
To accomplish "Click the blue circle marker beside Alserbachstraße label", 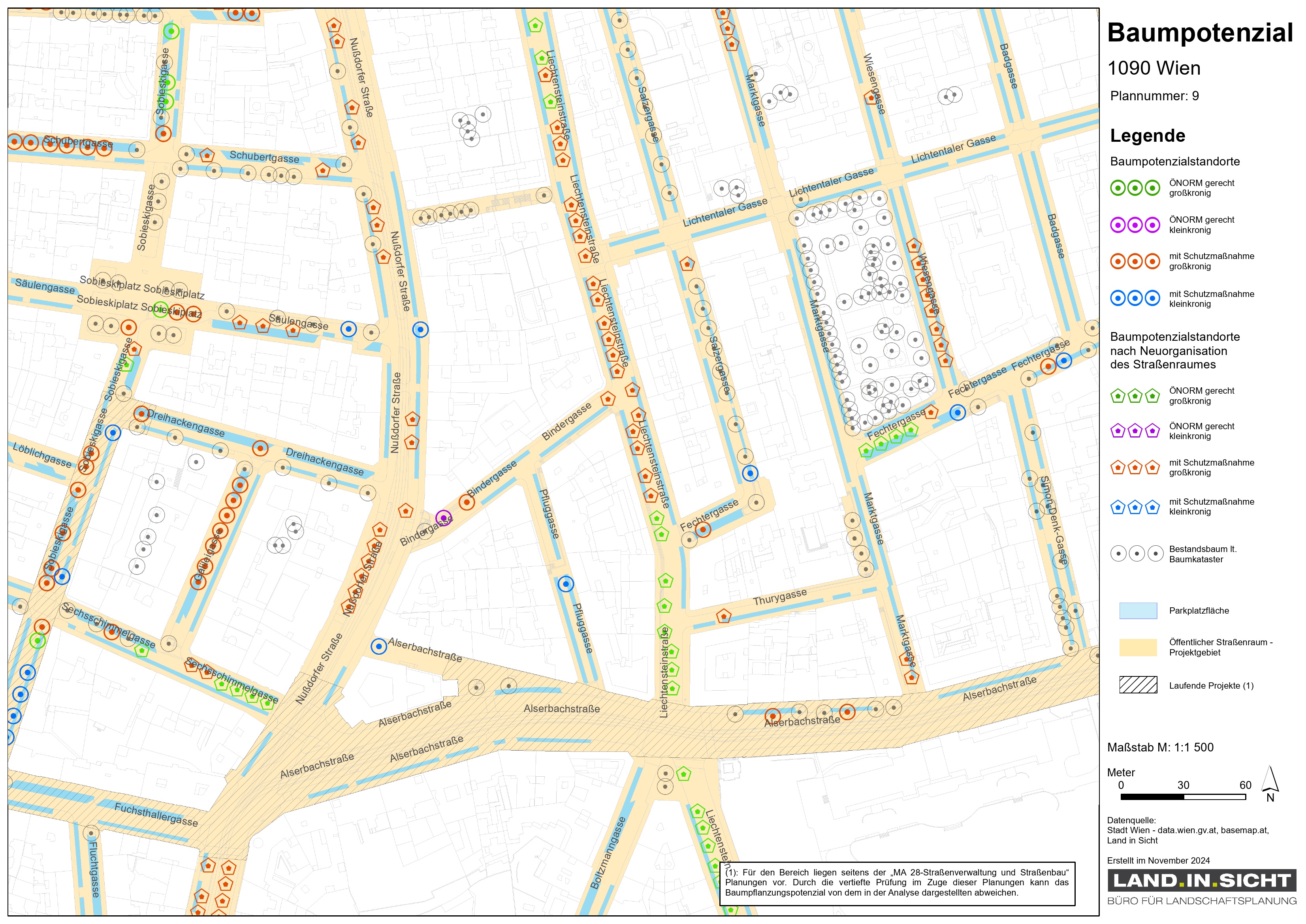I will 378,646.
